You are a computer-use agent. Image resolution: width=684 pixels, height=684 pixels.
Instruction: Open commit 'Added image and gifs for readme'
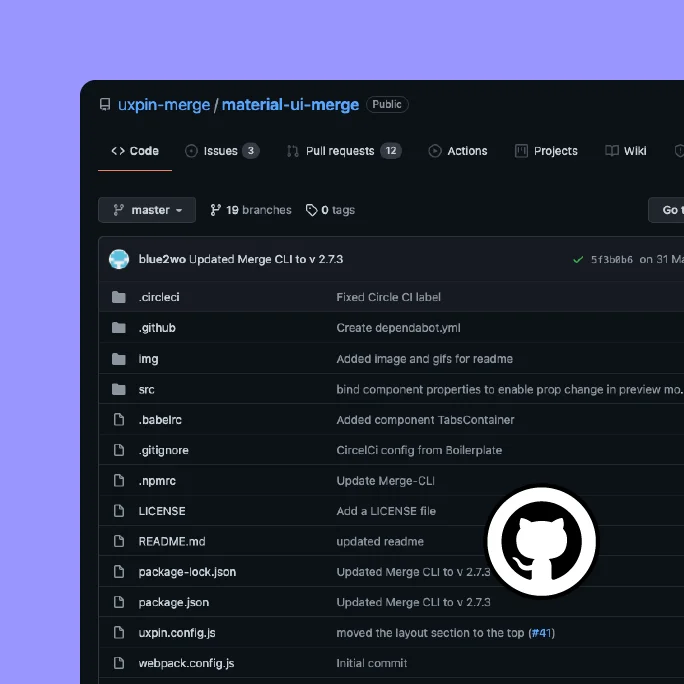point(424,359)
